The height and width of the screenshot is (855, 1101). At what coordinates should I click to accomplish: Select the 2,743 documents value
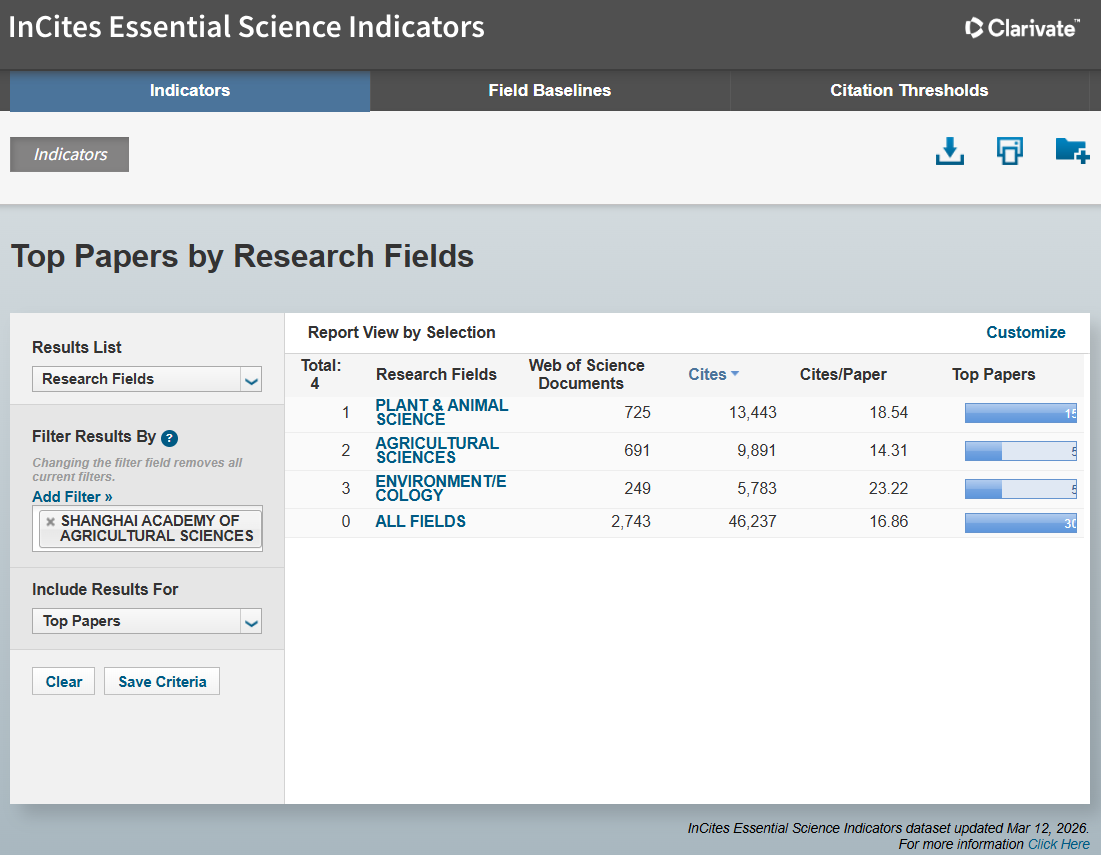tap(631, 522)
